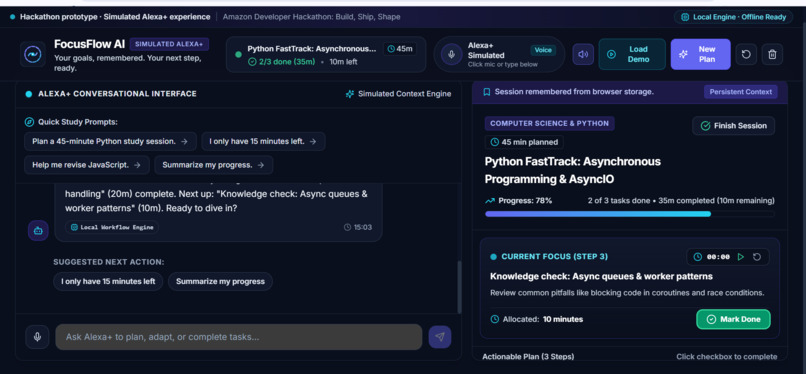Click the chat conversation scrollbar
Image resolution: width=806 pixels, height=374 pixels.
[x=459, y=287]
